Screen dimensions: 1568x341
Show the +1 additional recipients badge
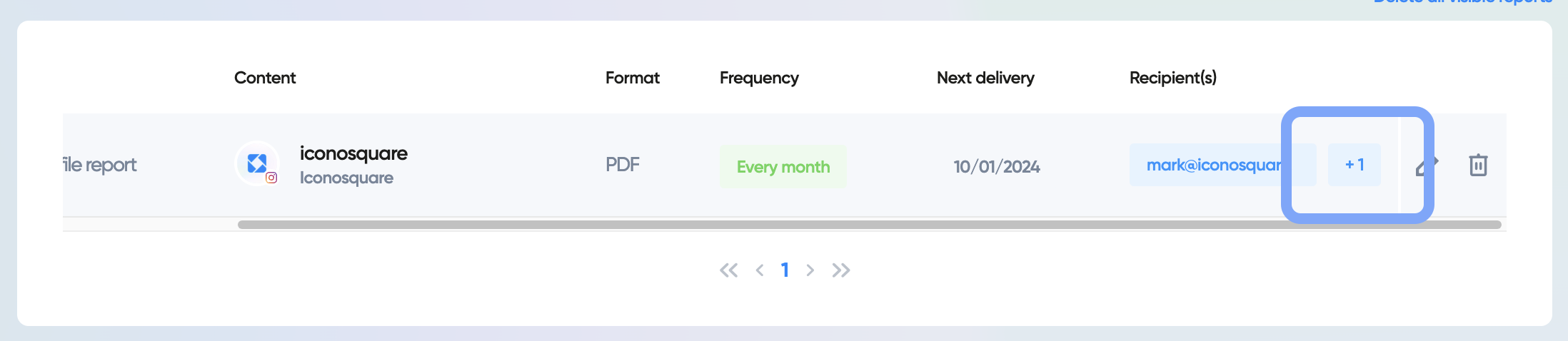click(x=1355, y=165)
